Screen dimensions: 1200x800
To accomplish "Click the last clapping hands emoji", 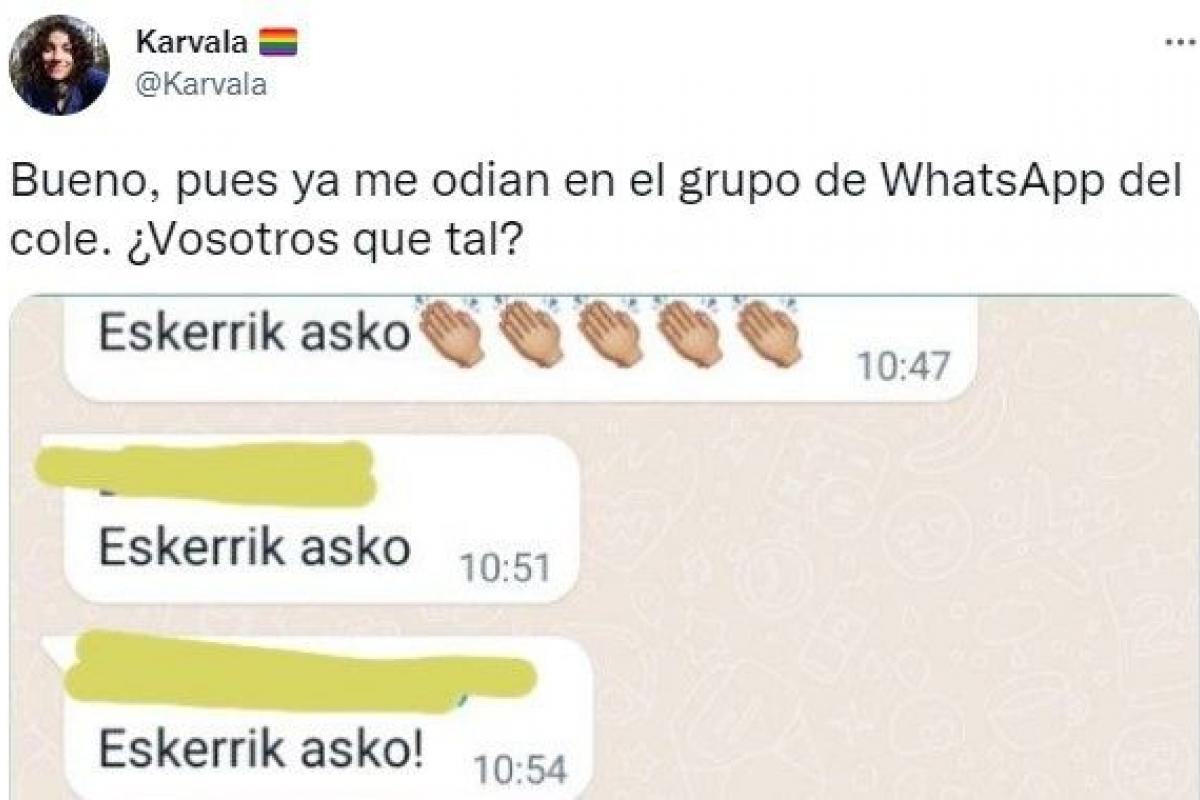I will 769,331.
